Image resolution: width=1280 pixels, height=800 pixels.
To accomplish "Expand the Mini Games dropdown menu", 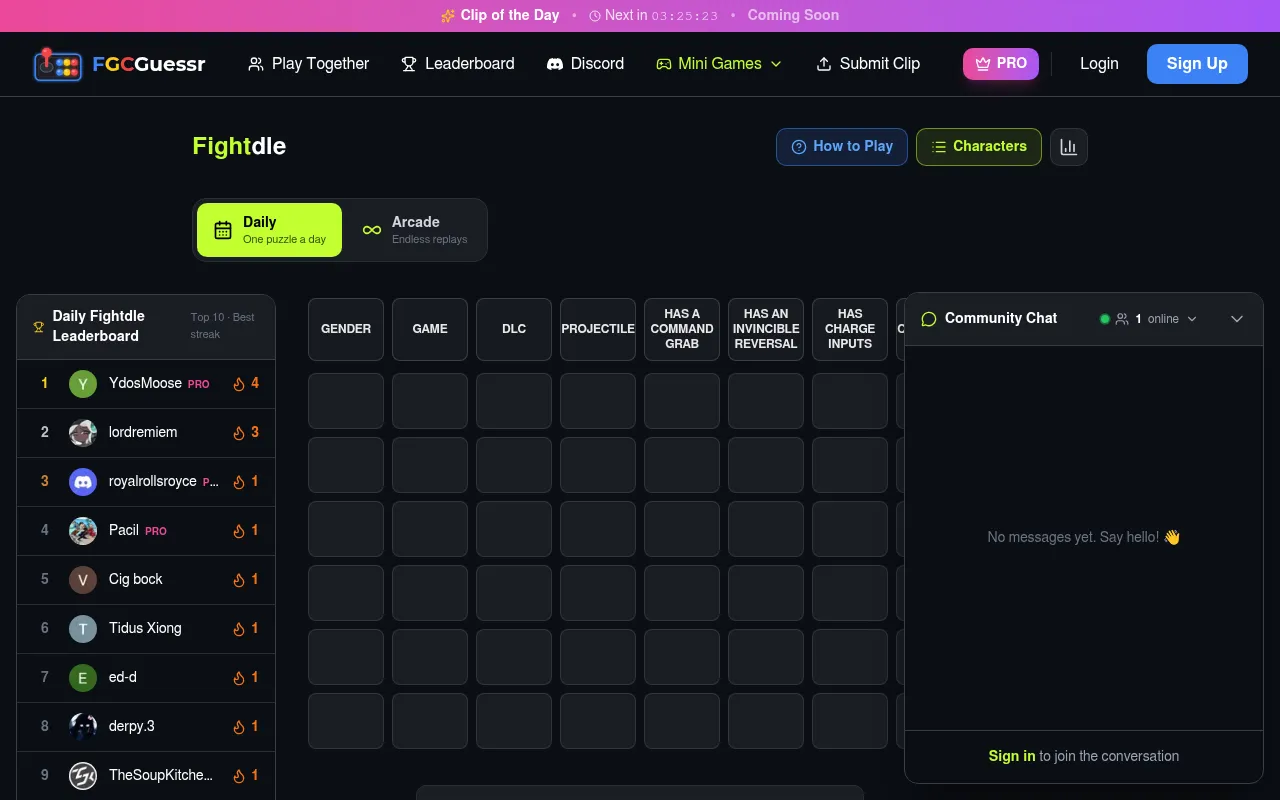I will (719, 64).
